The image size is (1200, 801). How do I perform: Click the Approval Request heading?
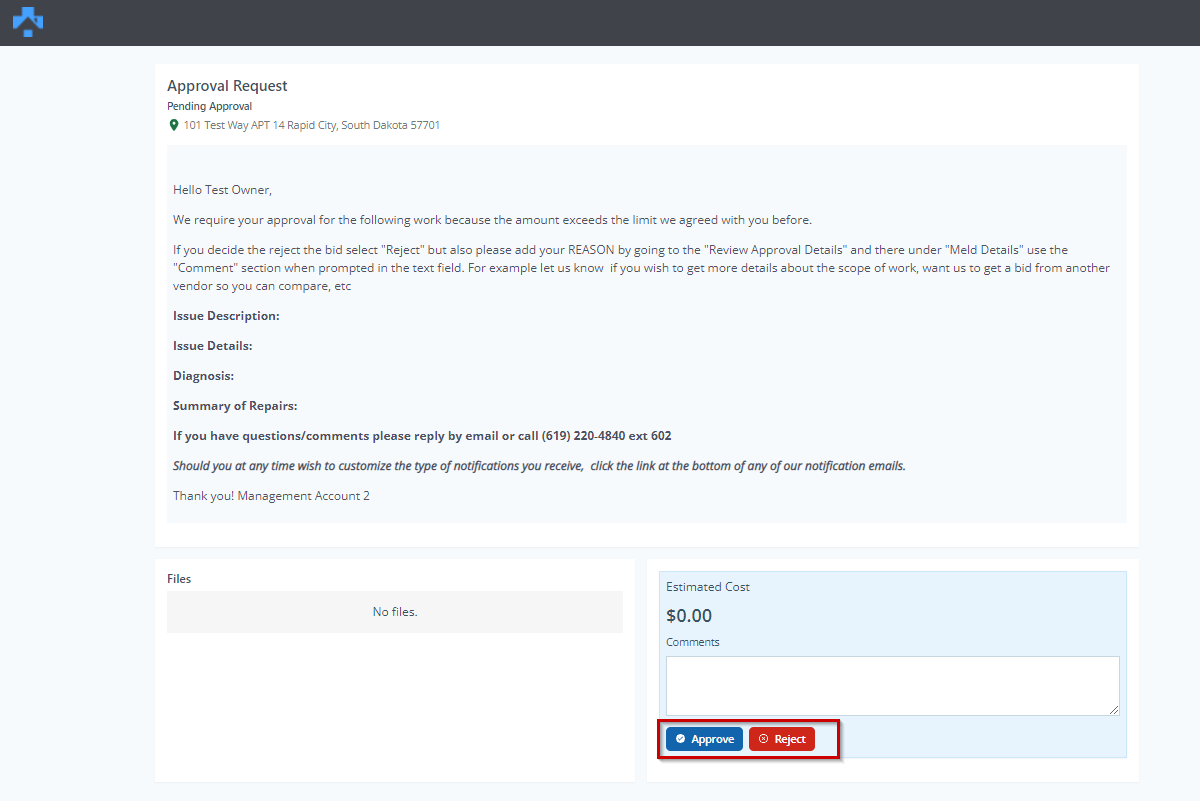(x=227, y=86)
